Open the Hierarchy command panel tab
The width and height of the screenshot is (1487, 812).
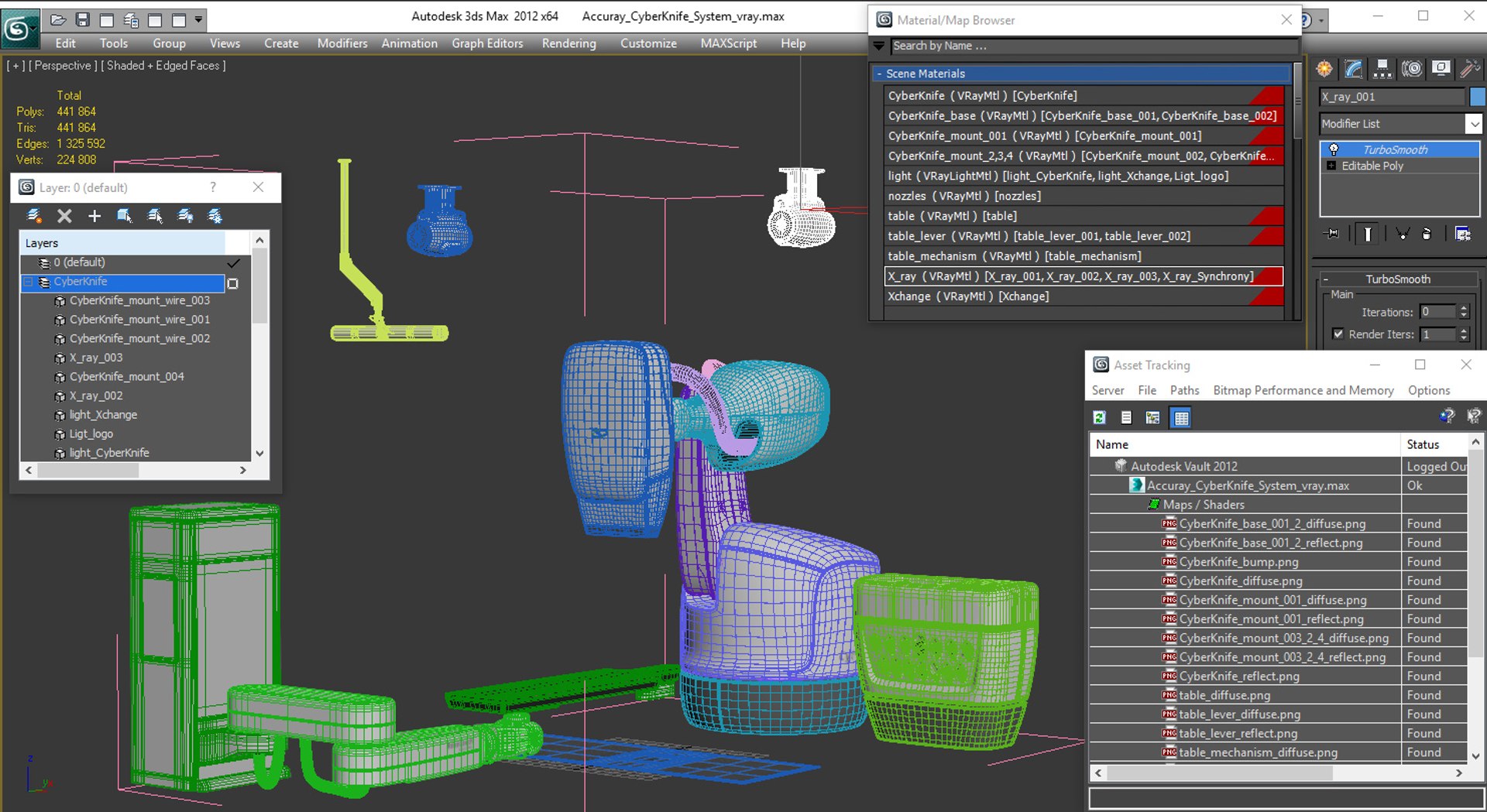pyautogui.click(x=1382, y=69)
